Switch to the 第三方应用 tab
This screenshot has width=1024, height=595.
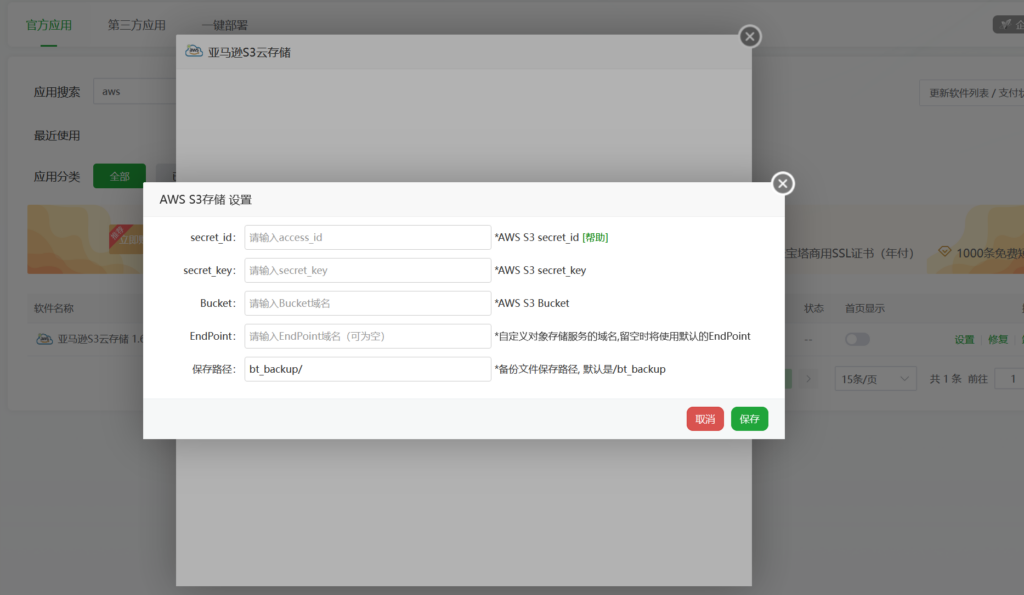(137, 25)
